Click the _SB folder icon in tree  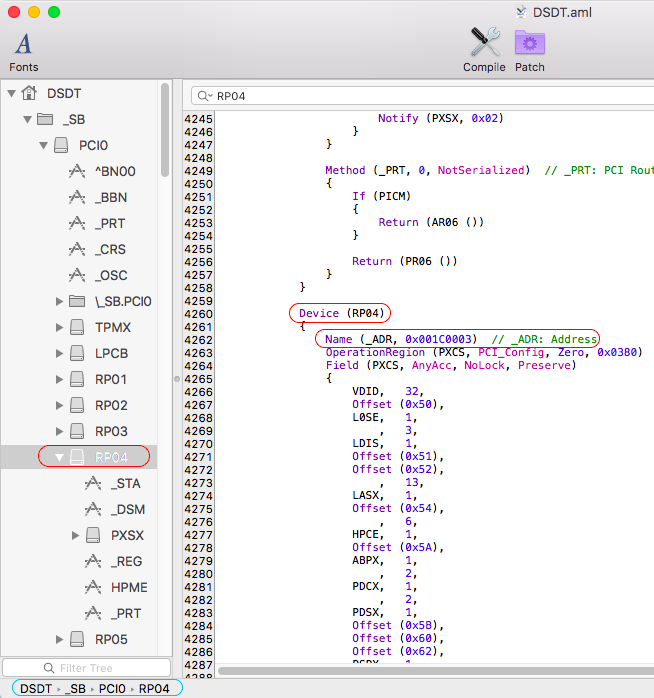coord(45,119)
